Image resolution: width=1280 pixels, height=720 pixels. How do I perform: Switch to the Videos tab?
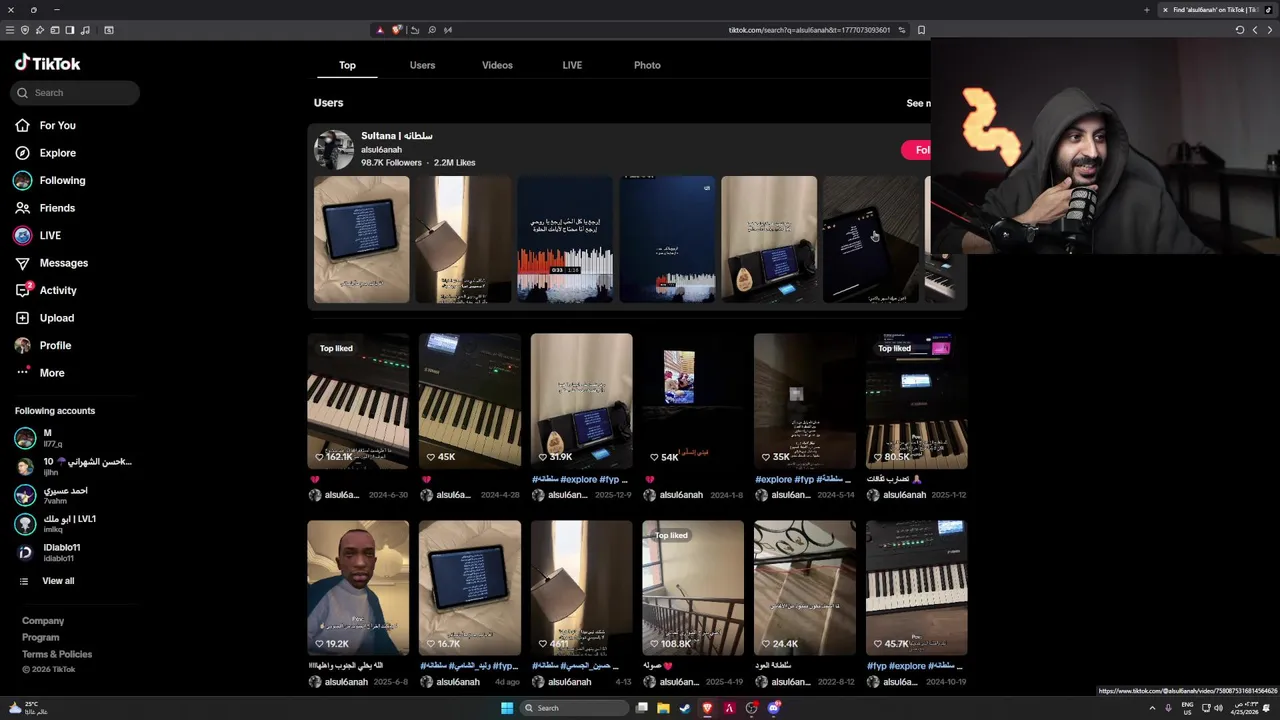(x=497, y=65)
